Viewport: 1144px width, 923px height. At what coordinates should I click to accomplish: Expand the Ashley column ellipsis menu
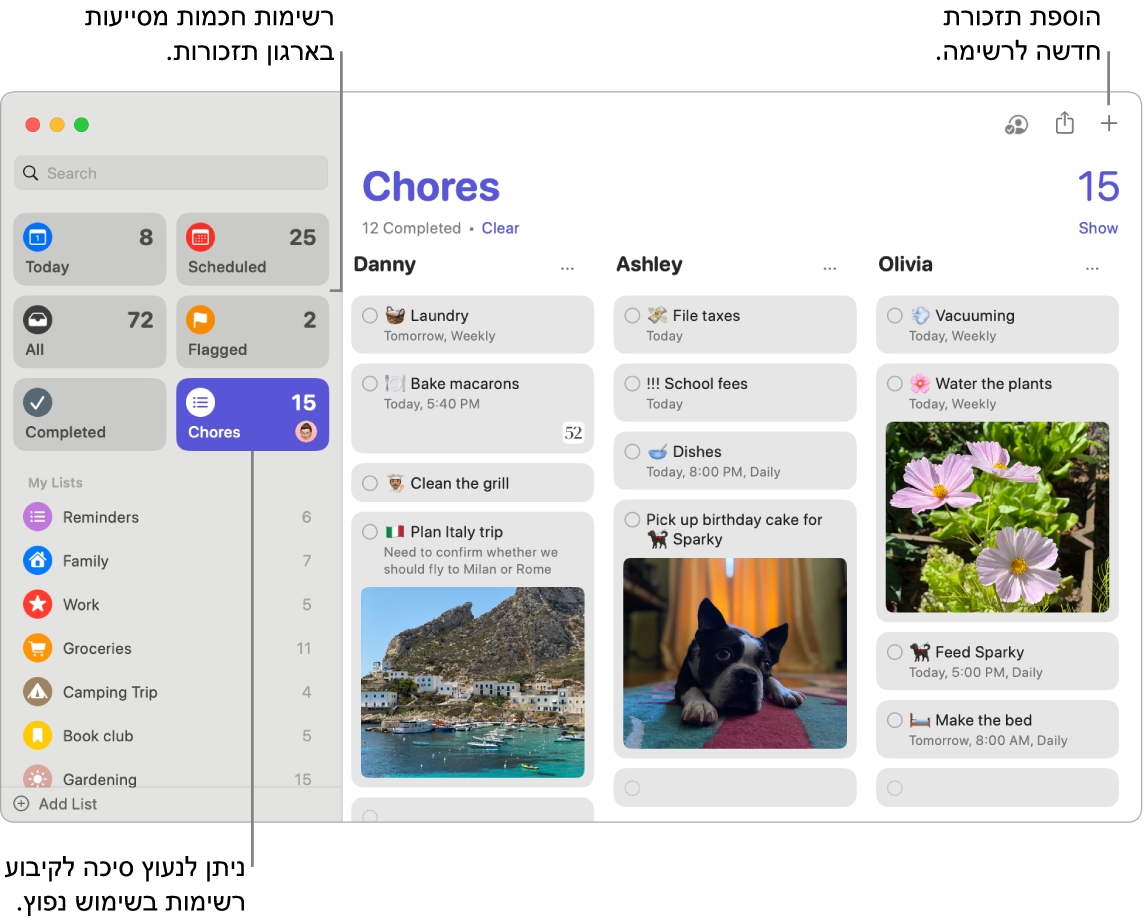[x=830, y=268]
